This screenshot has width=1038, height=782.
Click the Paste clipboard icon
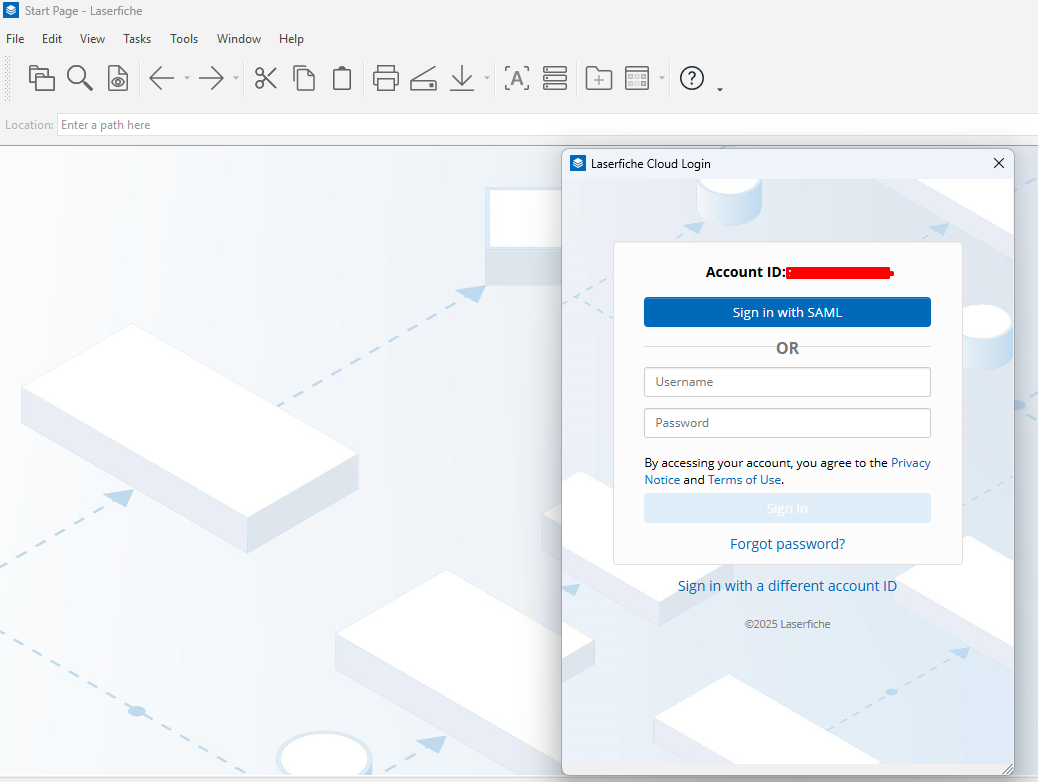pyautogui.click(x=342, y=78)
